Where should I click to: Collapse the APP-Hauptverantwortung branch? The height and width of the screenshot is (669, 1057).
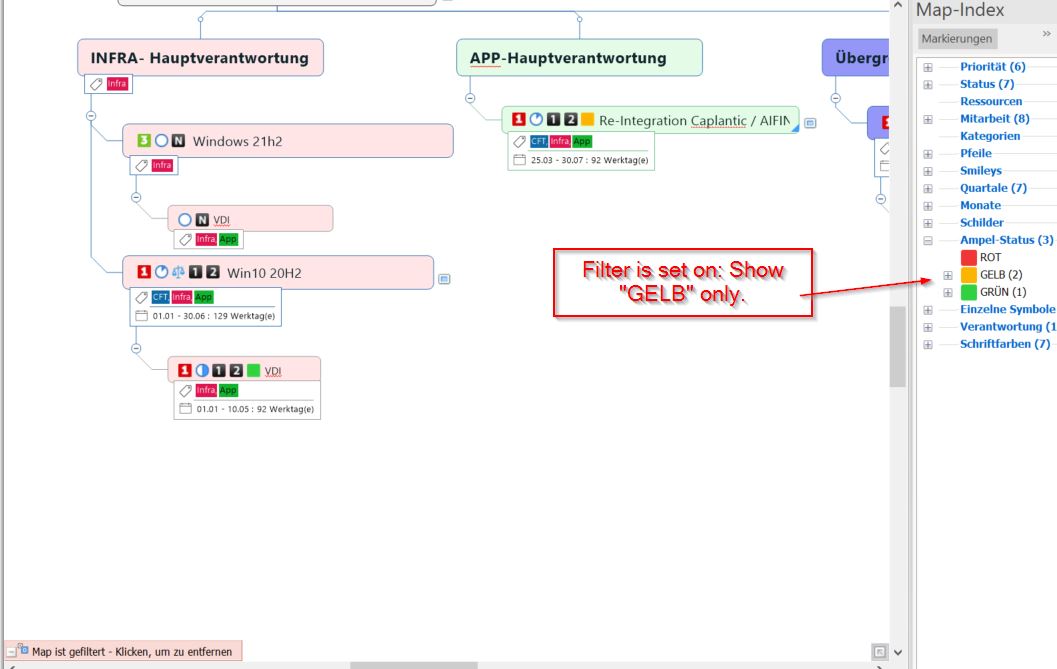469,98
